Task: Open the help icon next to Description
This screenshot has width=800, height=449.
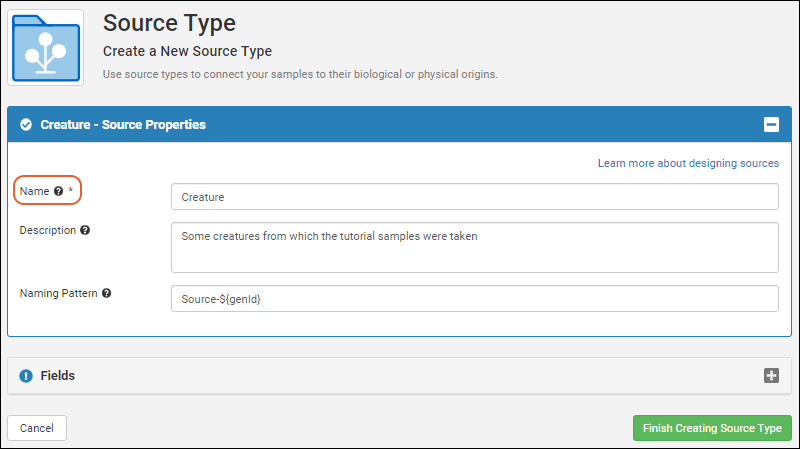Action: 85,230
